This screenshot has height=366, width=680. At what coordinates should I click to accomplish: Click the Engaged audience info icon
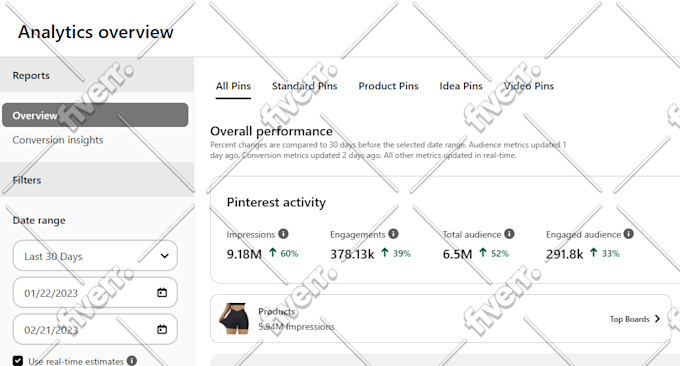629,234
